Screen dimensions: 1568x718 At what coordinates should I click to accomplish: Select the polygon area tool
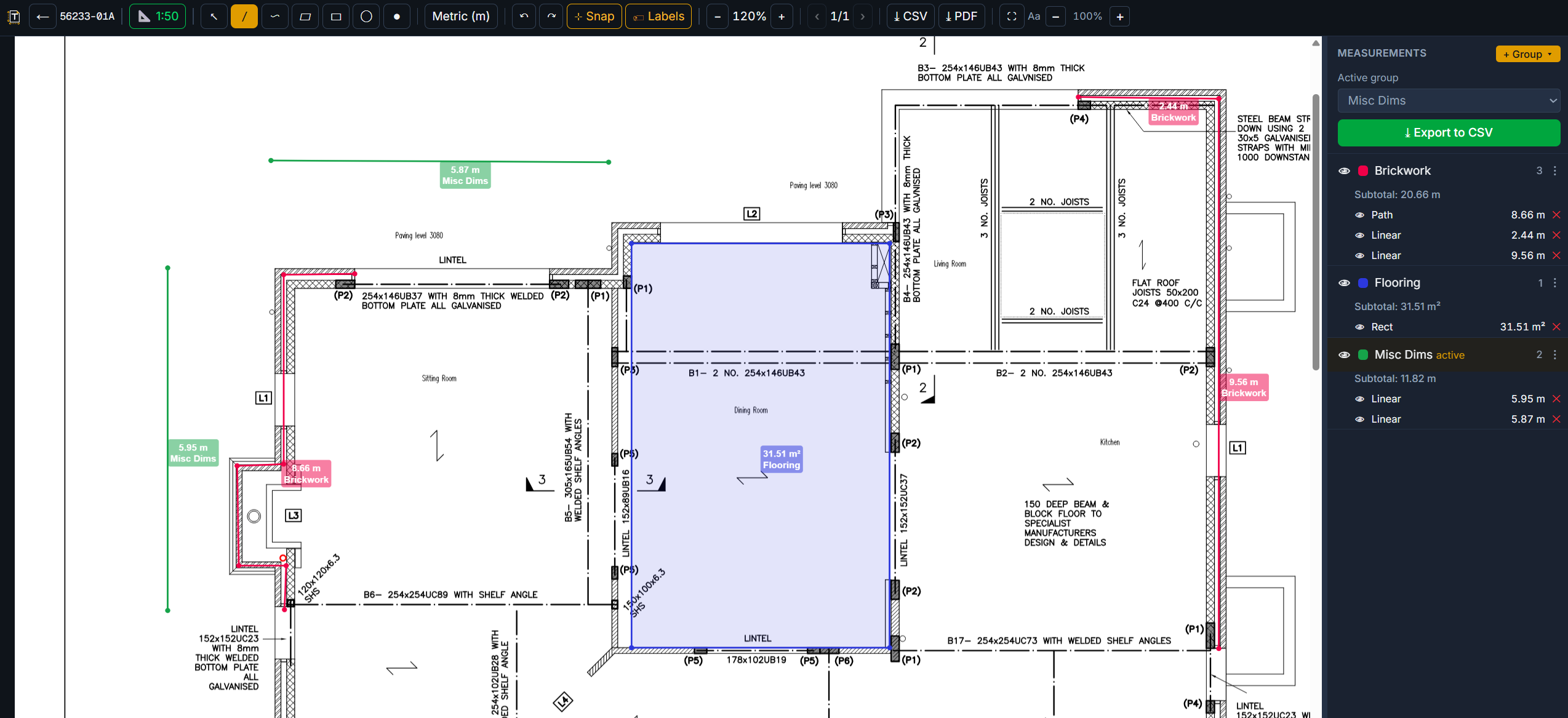pyautogui.click(x=305, y=17)
